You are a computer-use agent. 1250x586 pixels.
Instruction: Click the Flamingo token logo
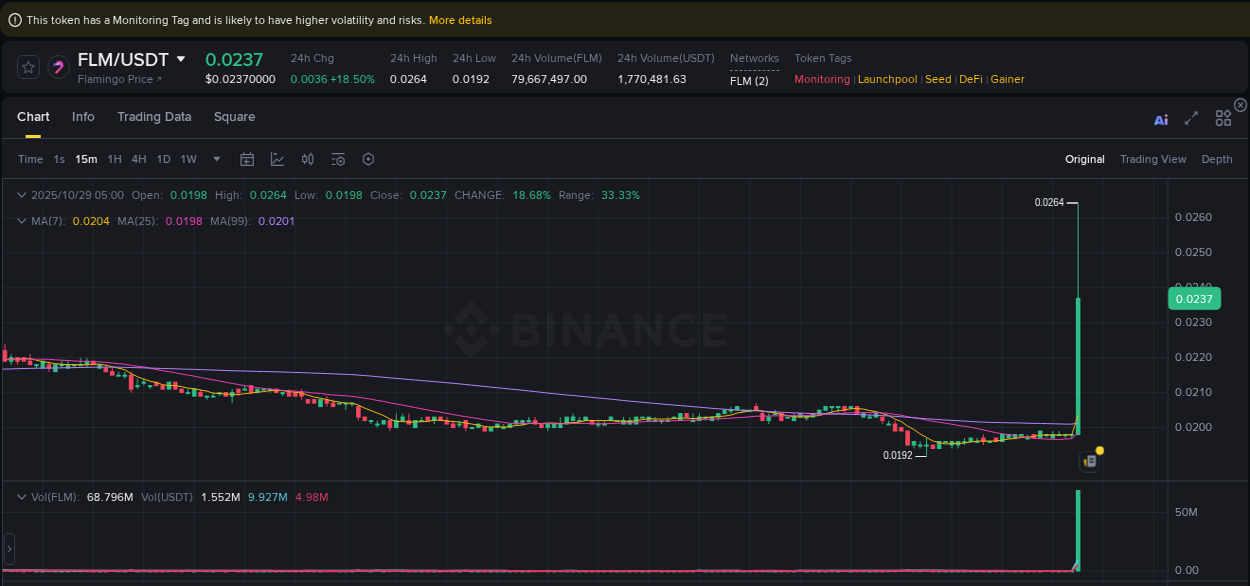(58, 66)
